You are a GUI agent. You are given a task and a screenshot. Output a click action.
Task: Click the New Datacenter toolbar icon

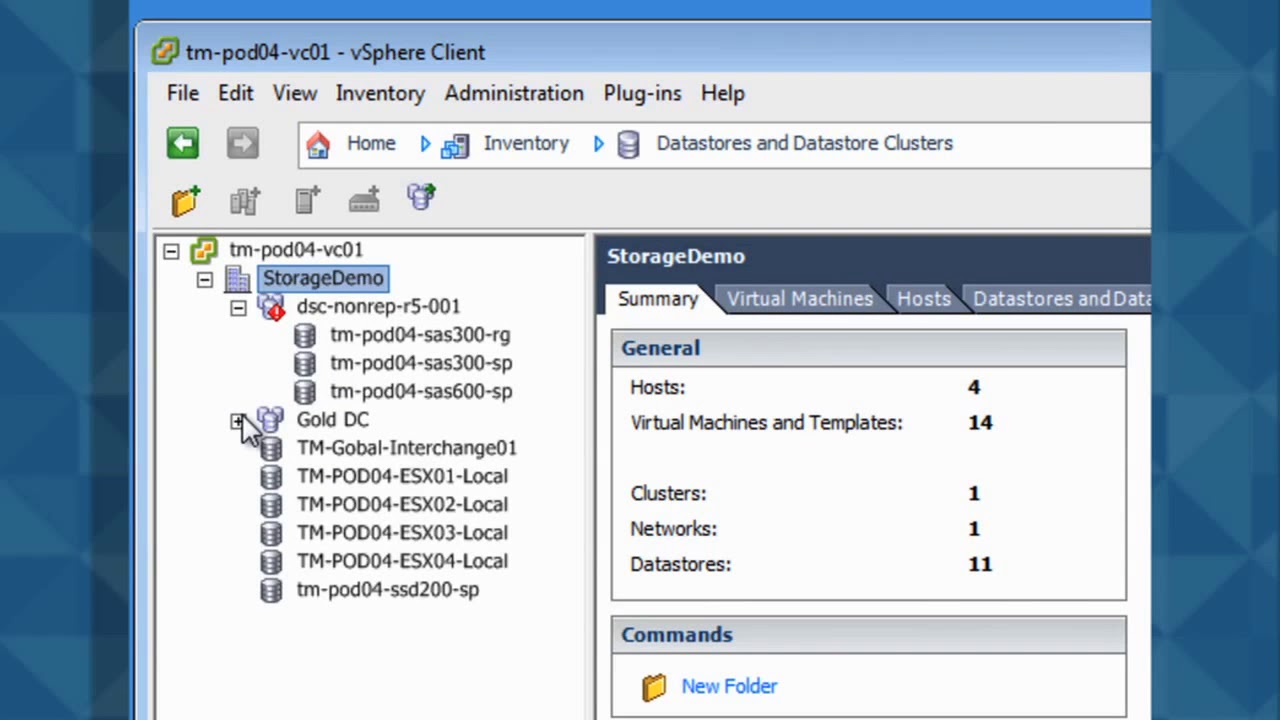(x=245, y=200)
